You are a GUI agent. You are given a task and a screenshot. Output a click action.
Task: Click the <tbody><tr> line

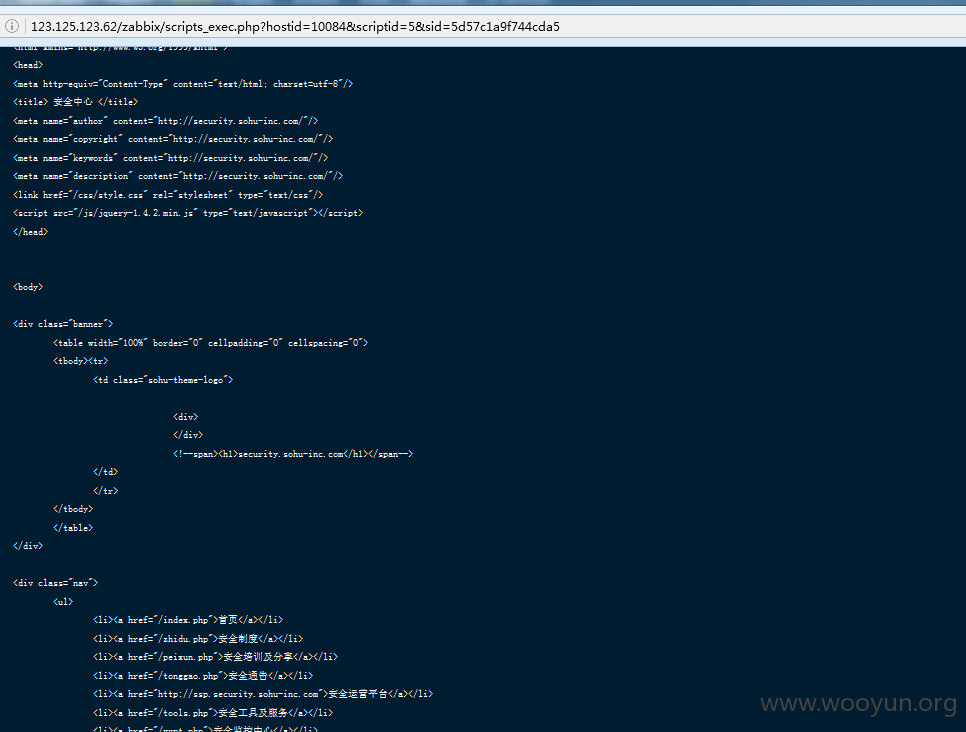81,361
